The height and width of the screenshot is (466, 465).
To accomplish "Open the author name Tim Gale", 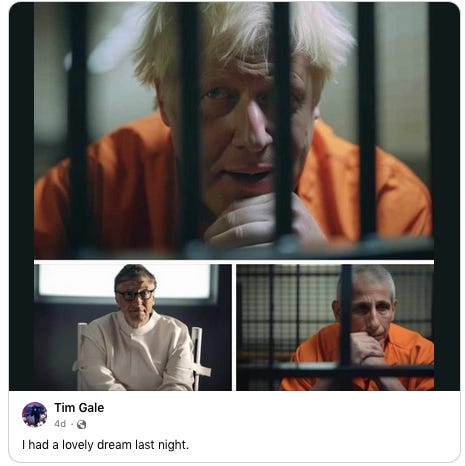I will [79, 408].
